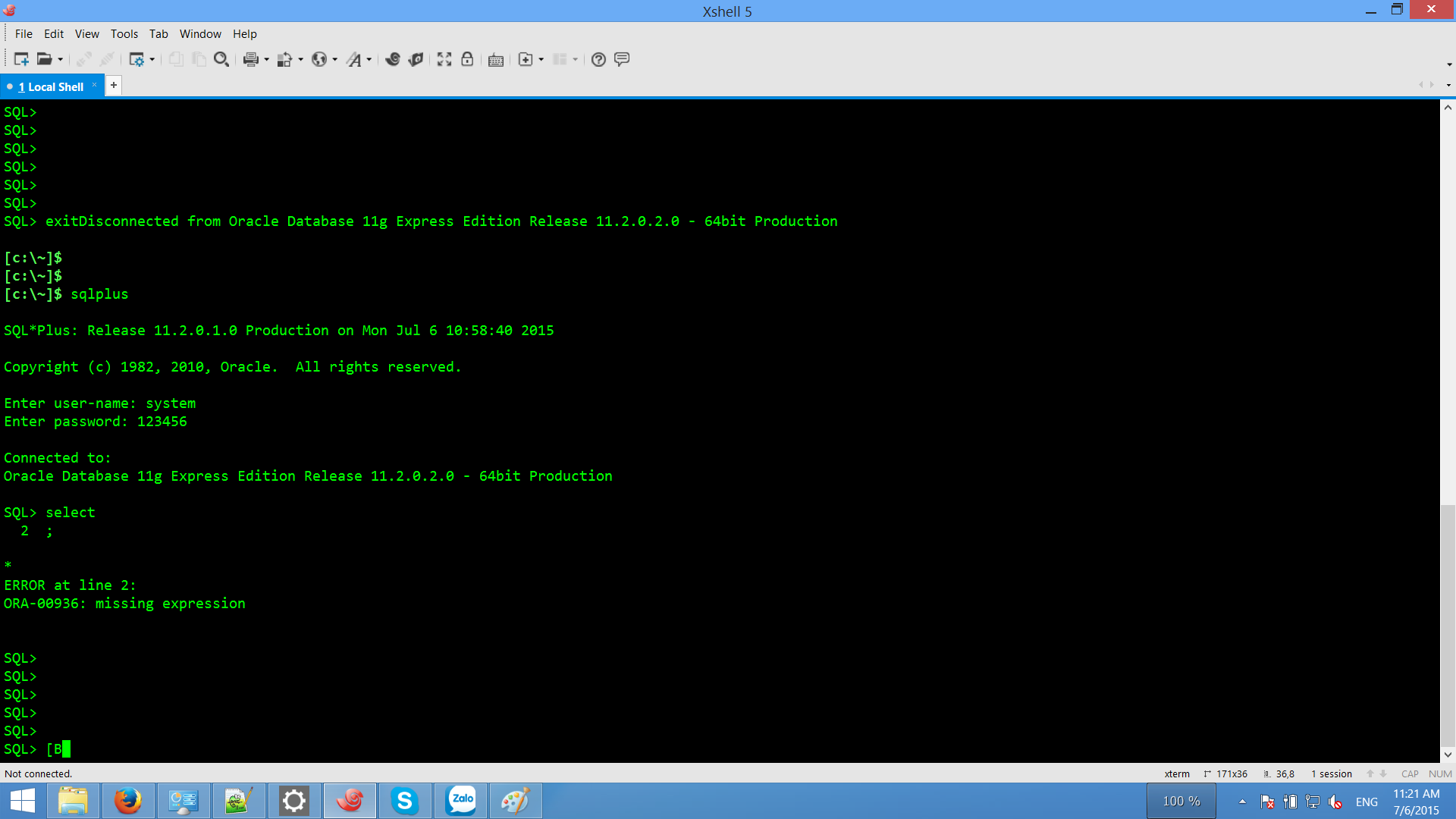Click the Font icon

(x=354, y=59)
